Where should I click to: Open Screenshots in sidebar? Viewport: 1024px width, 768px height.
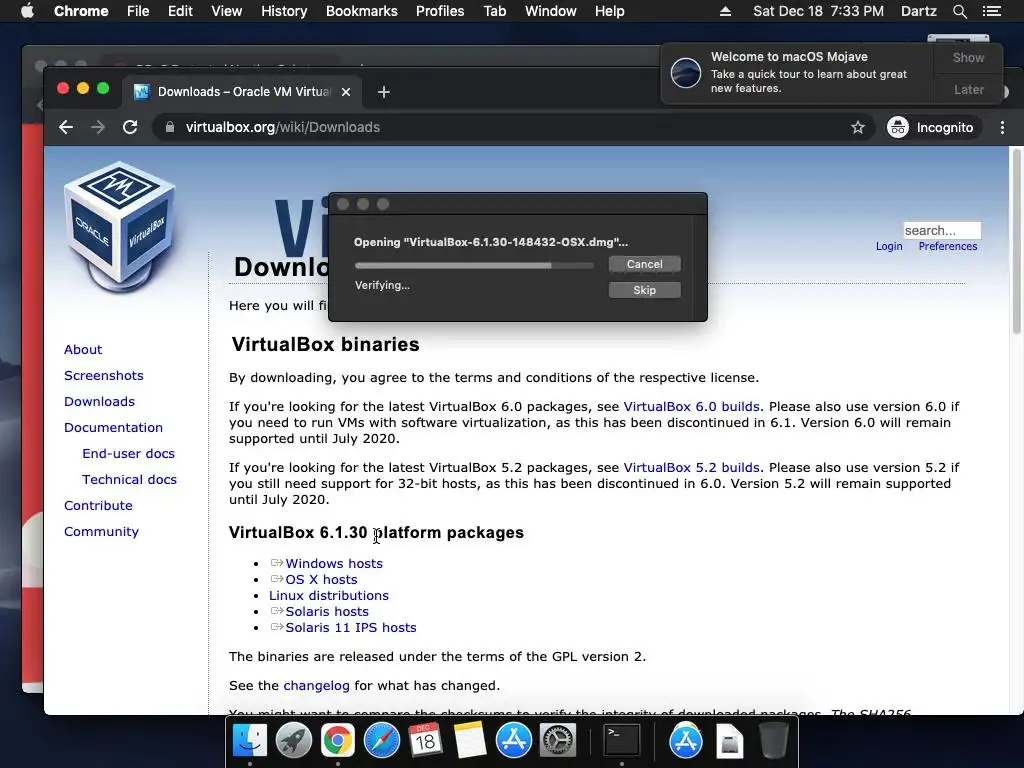(104, 376)
